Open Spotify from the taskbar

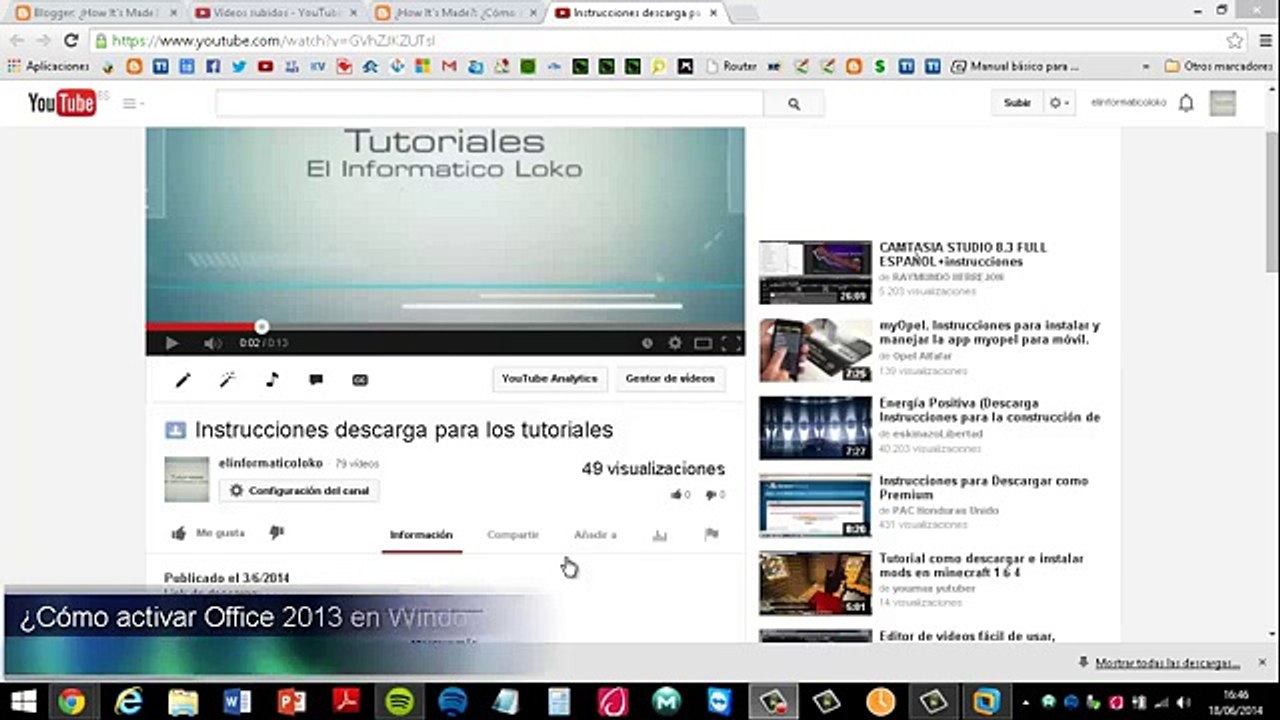point(400,701)
